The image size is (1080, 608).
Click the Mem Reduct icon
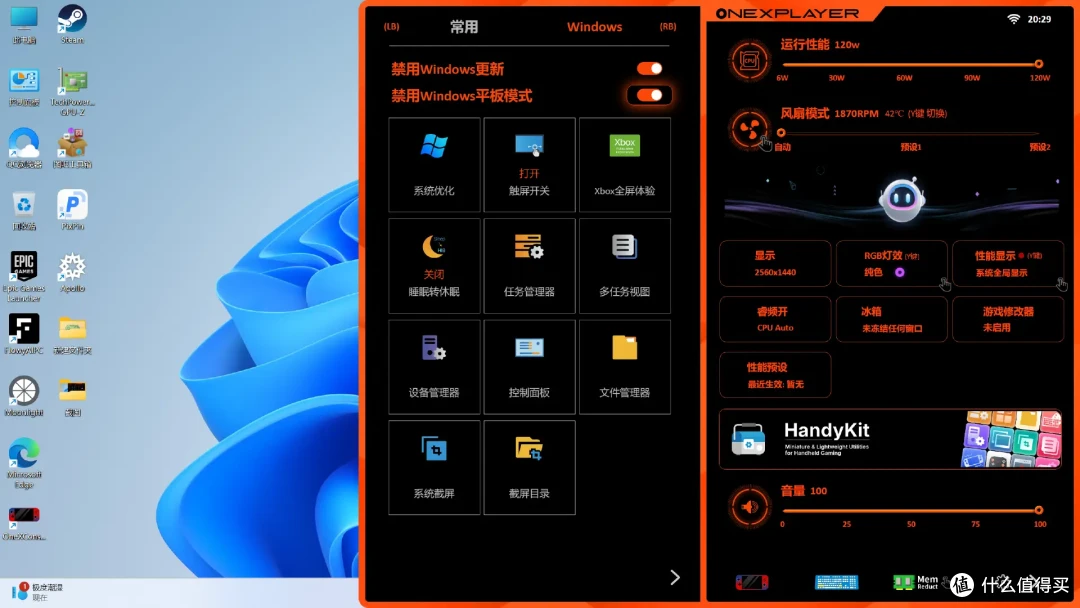pyautogui.click(x=915, y=583)
